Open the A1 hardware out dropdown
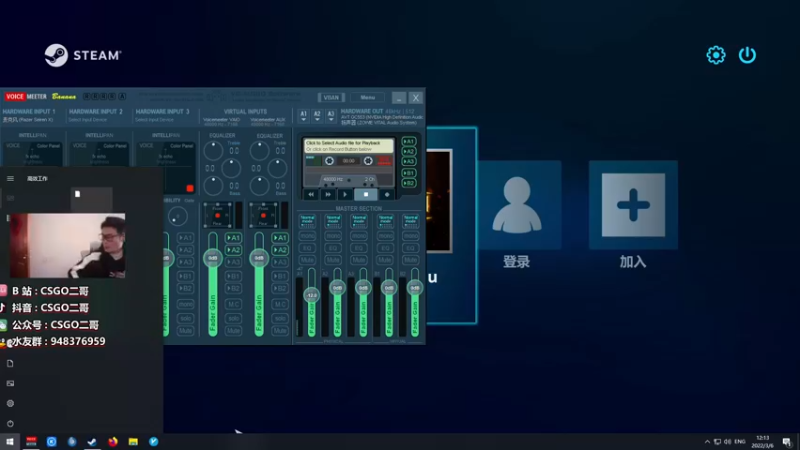This screenshot has height=450, width=800. tap(303, 116)
